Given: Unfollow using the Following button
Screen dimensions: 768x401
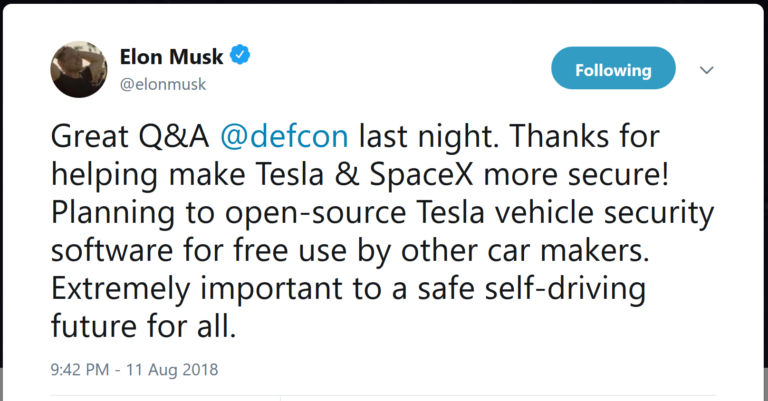Looking at the screenshot, I should [613, 68].
